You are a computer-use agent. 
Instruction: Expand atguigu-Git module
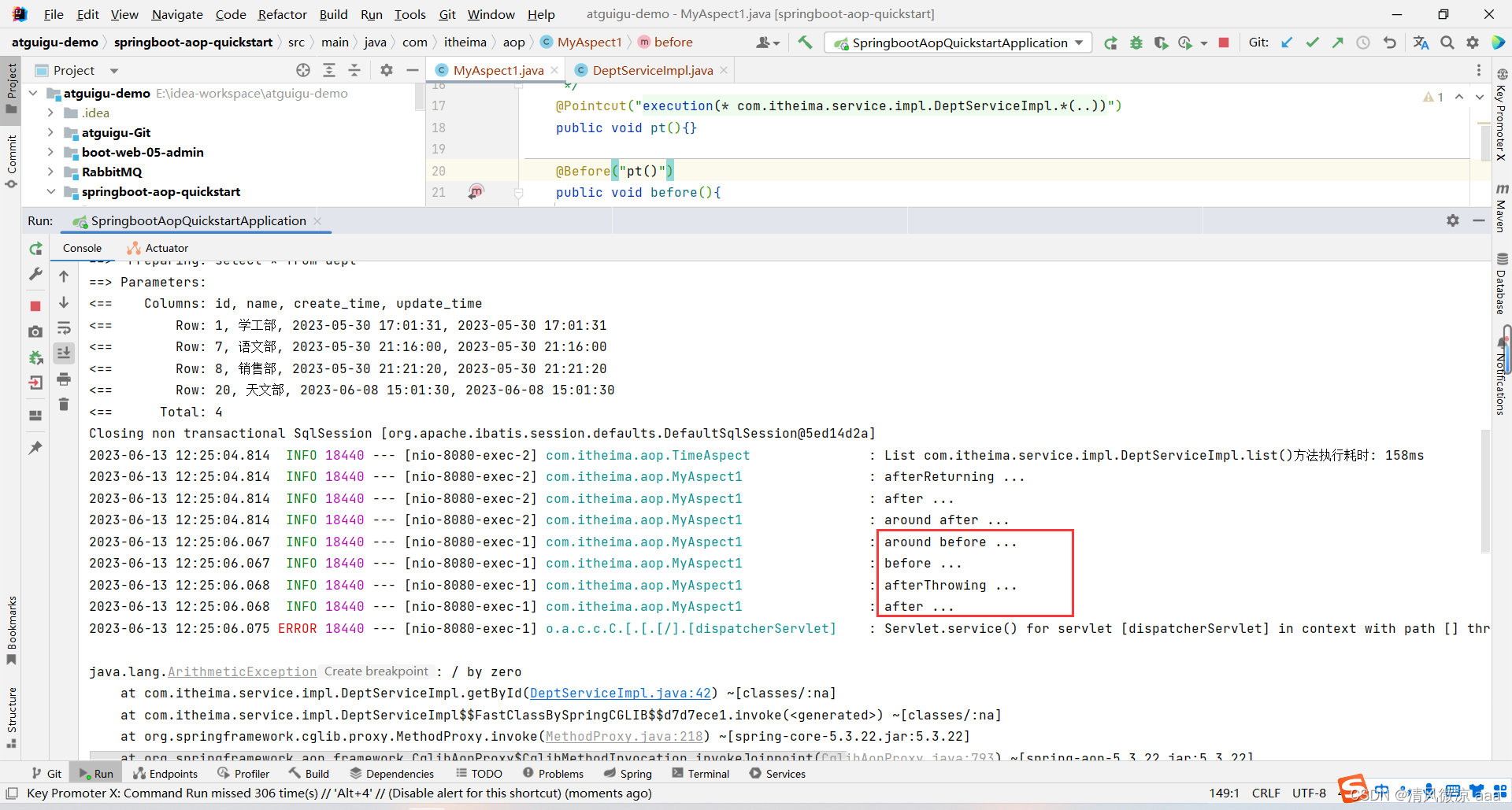(50, 132)
